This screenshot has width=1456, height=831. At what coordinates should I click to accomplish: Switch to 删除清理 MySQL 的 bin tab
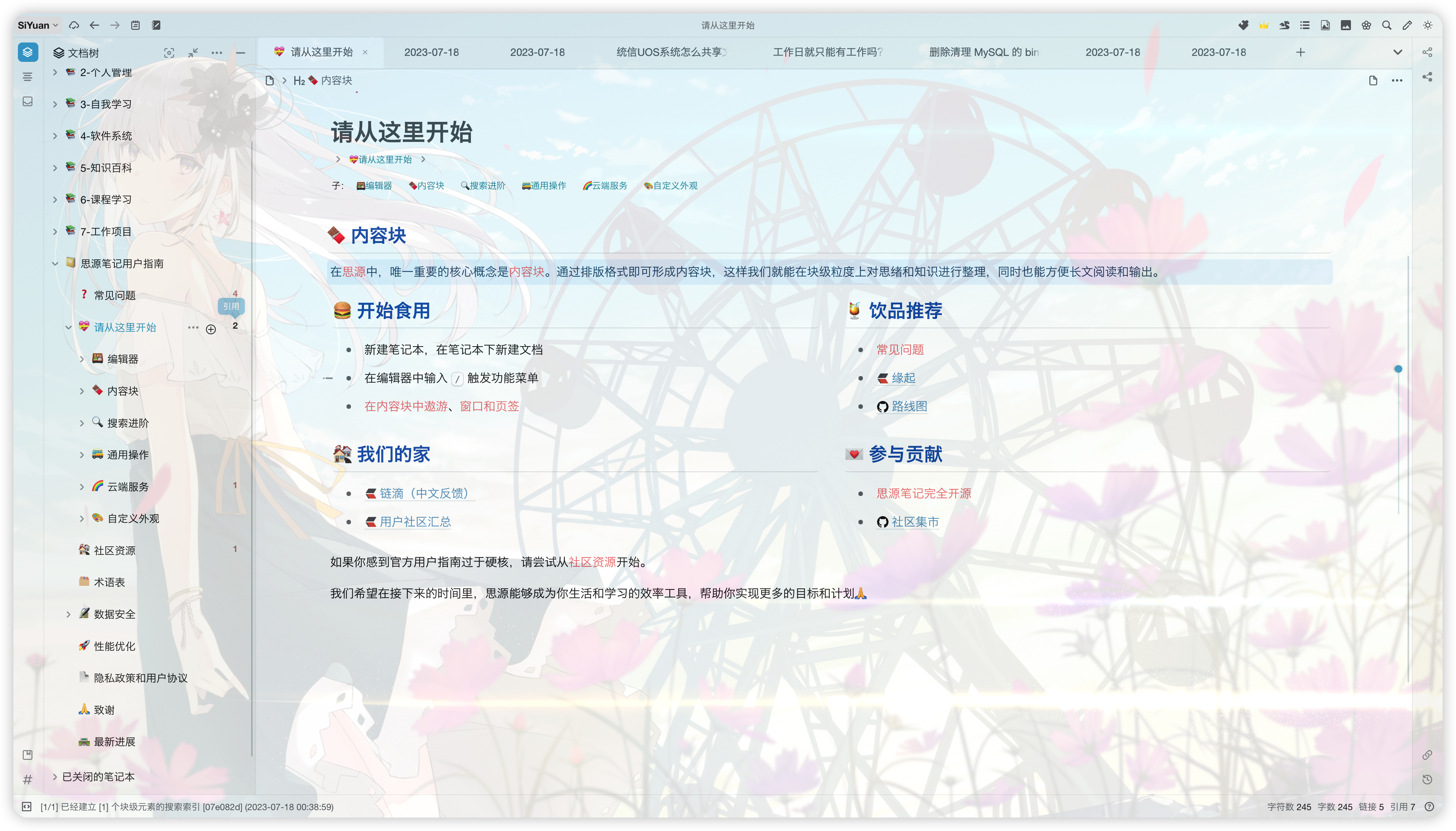pyautogui.click(x=983, y=52)
